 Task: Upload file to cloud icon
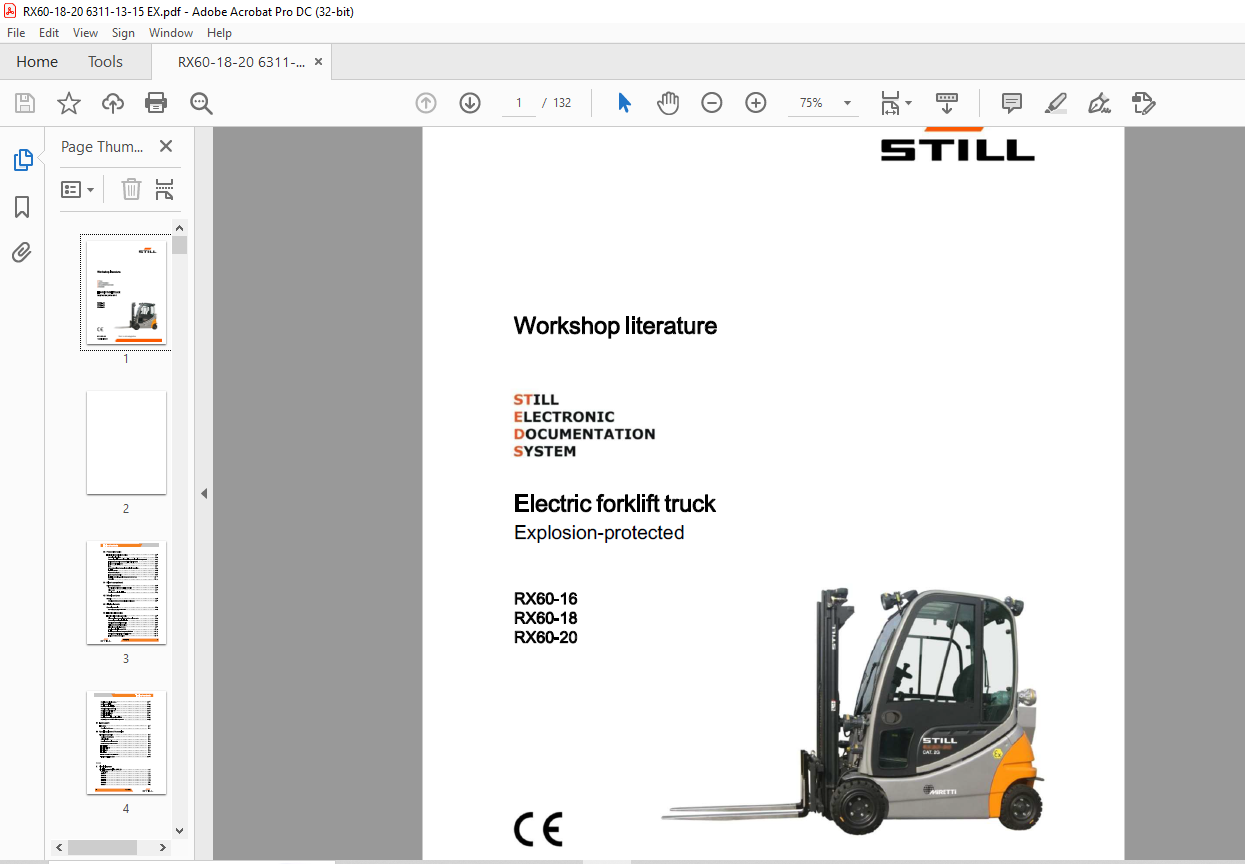(x=113, y=103)
